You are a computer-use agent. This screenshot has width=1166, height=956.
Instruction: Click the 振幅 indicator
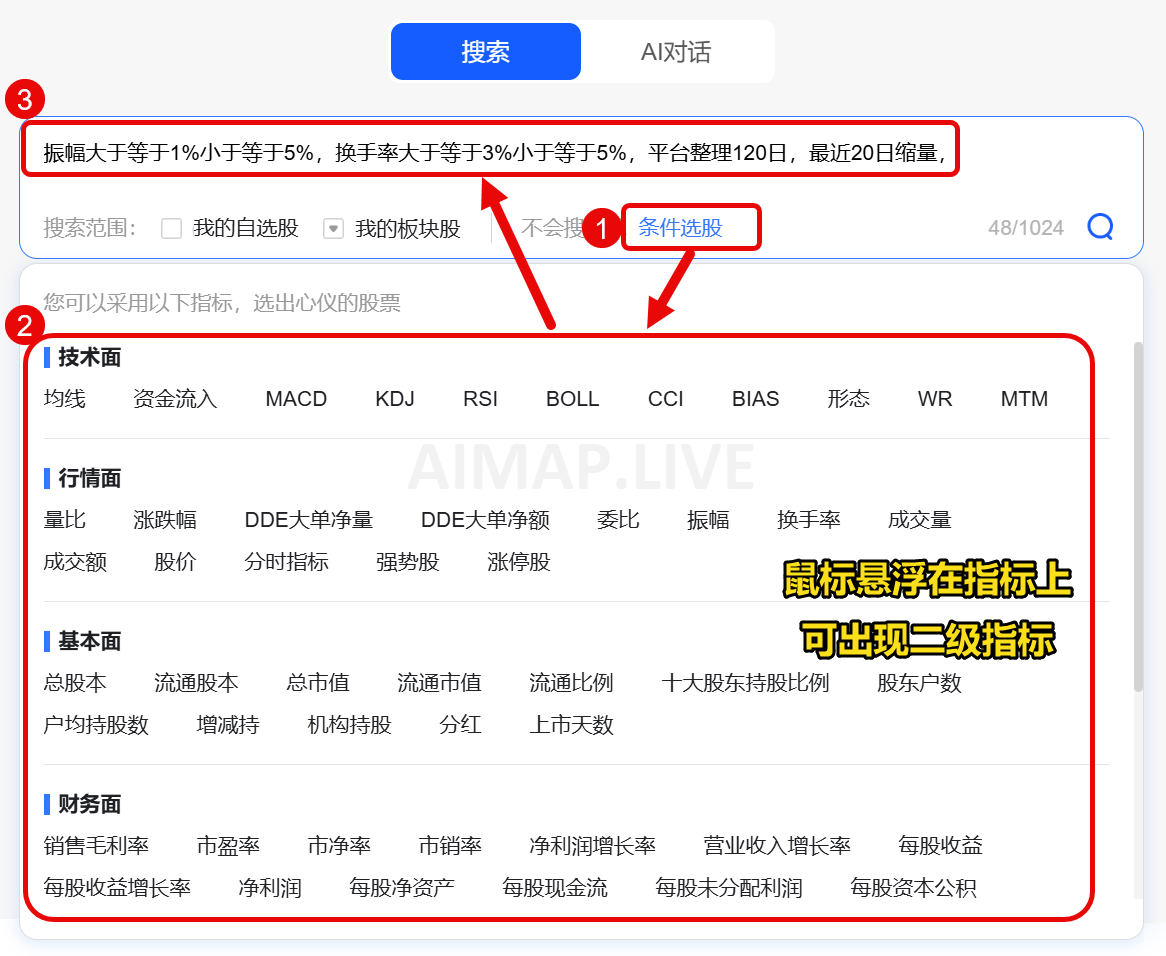[708, 520]
